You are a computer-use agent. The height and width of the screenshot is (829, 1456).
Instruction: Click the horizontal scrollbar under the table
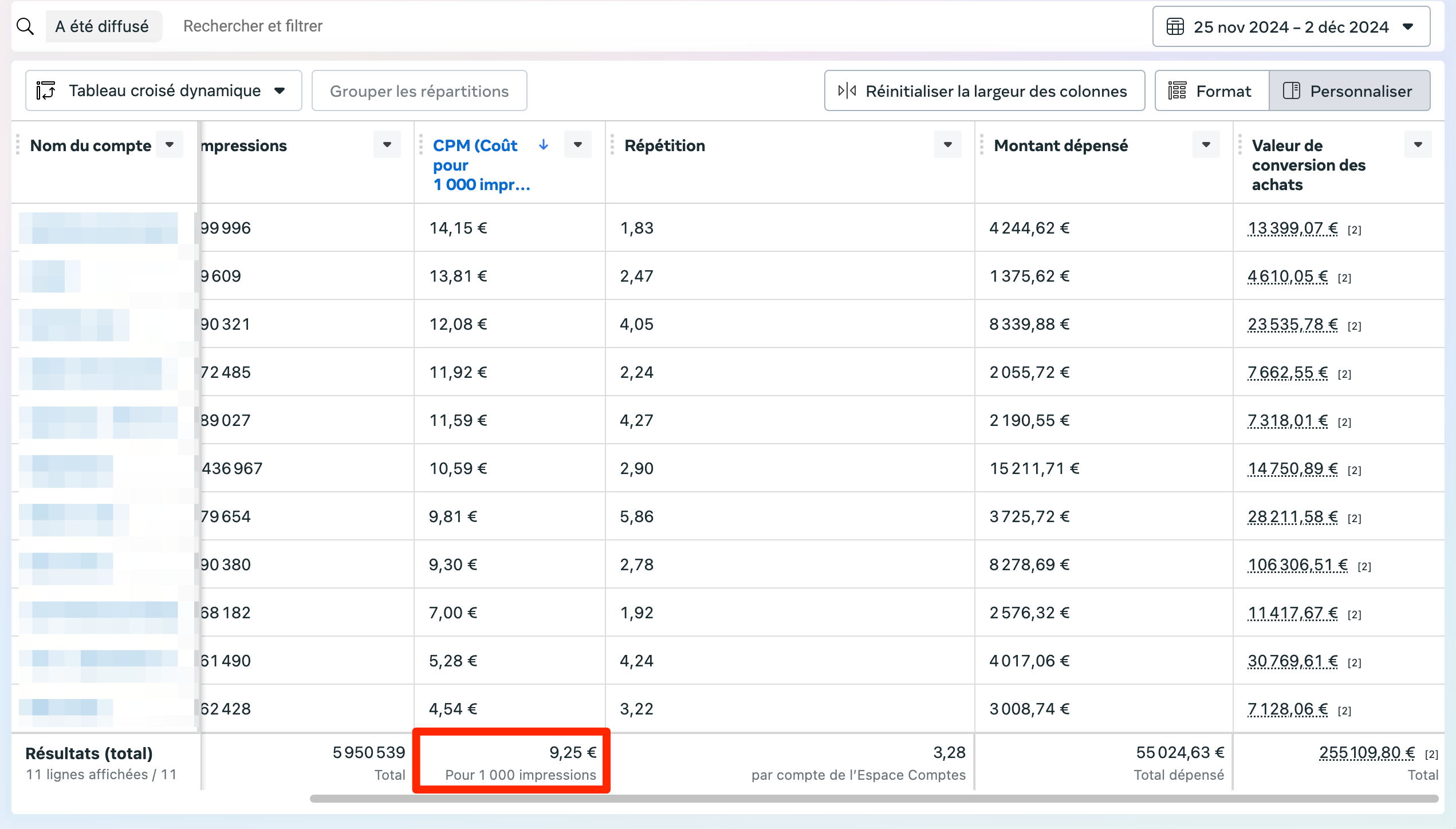pyautogui.click(x=873, y=798)
